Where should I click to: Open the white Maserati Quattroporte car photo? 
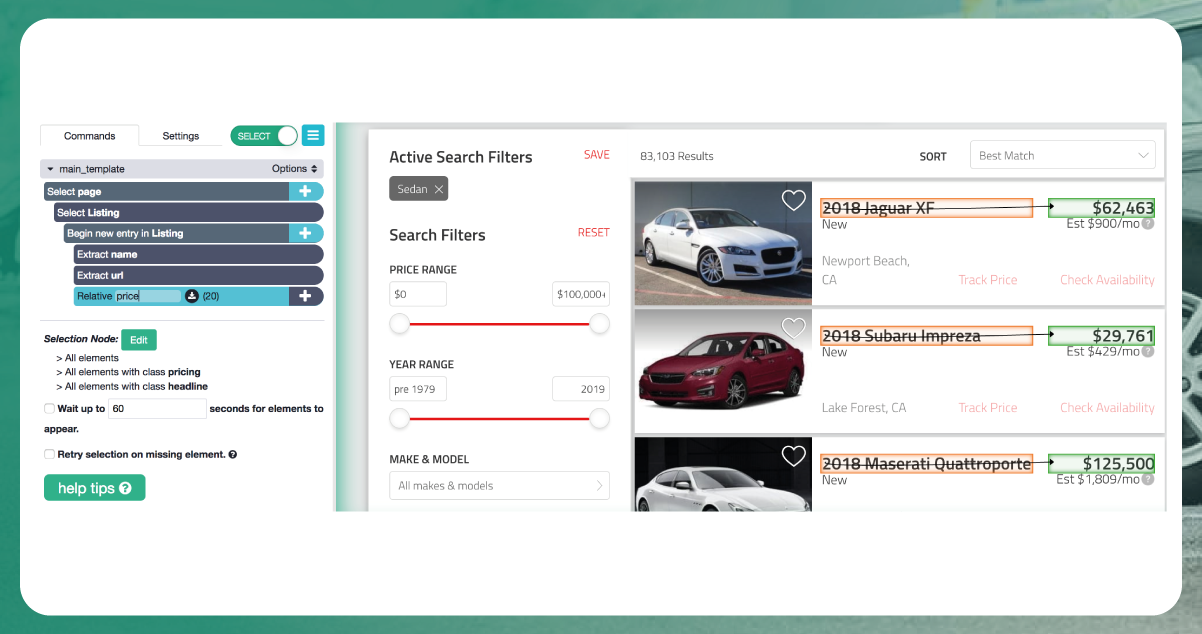coord(723,474)
